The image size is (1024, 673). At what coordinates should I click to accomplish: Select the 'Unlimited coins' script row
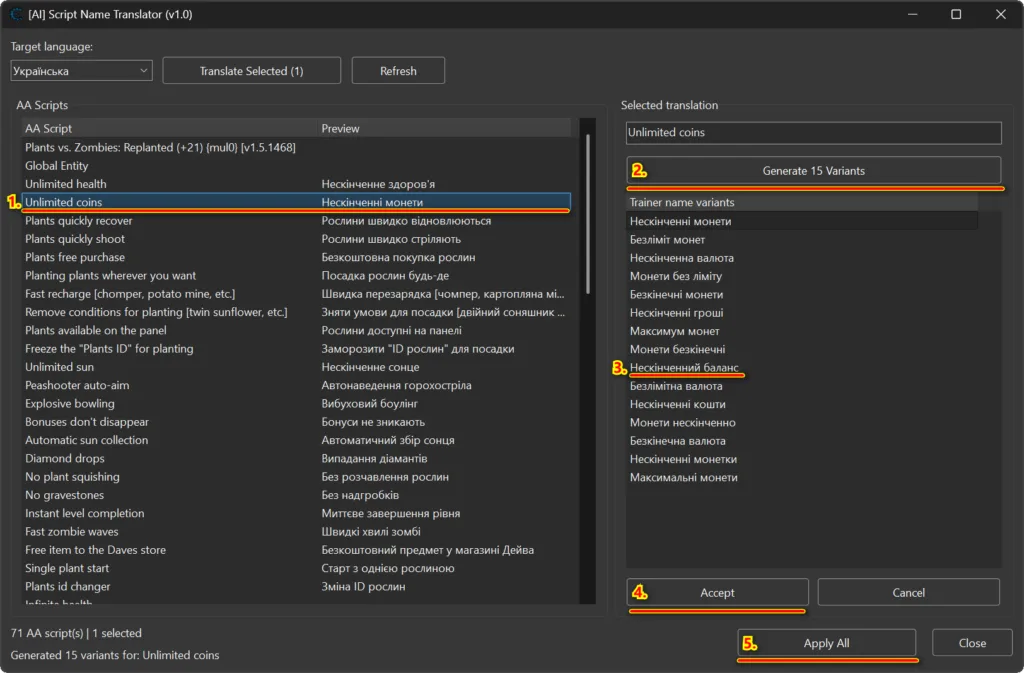[x=296, y=202]
